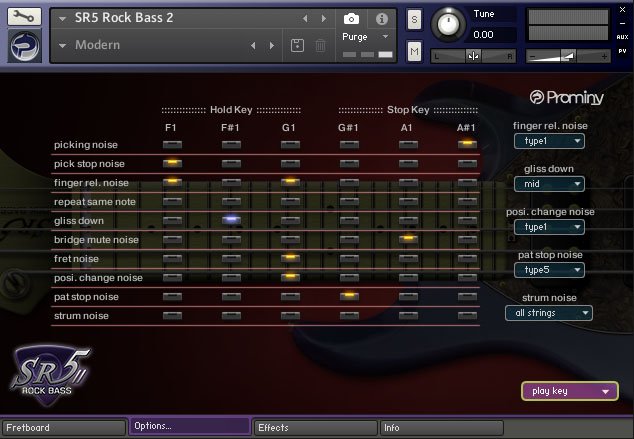Click the camera snapshot icon
634x439 pixels.
point(351,19)
